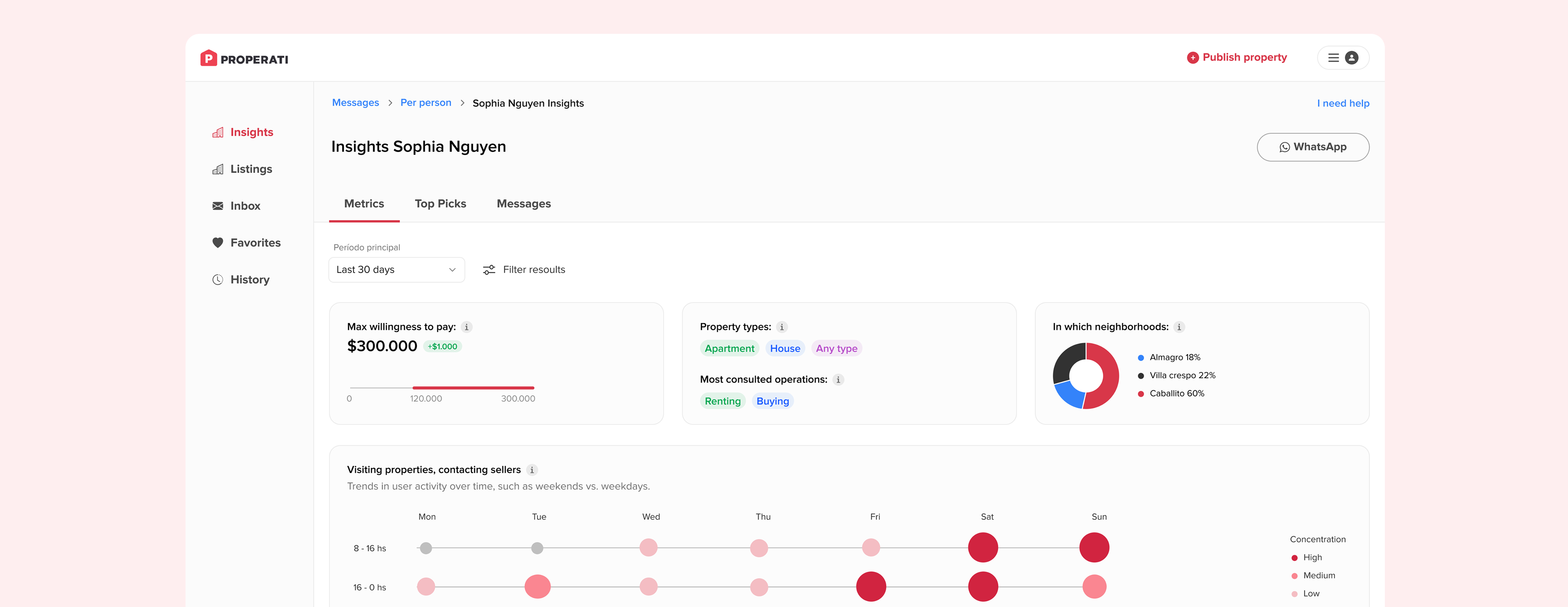
Task: Click info icon beside In which neighborhoods
Action: pos(1178,327)
